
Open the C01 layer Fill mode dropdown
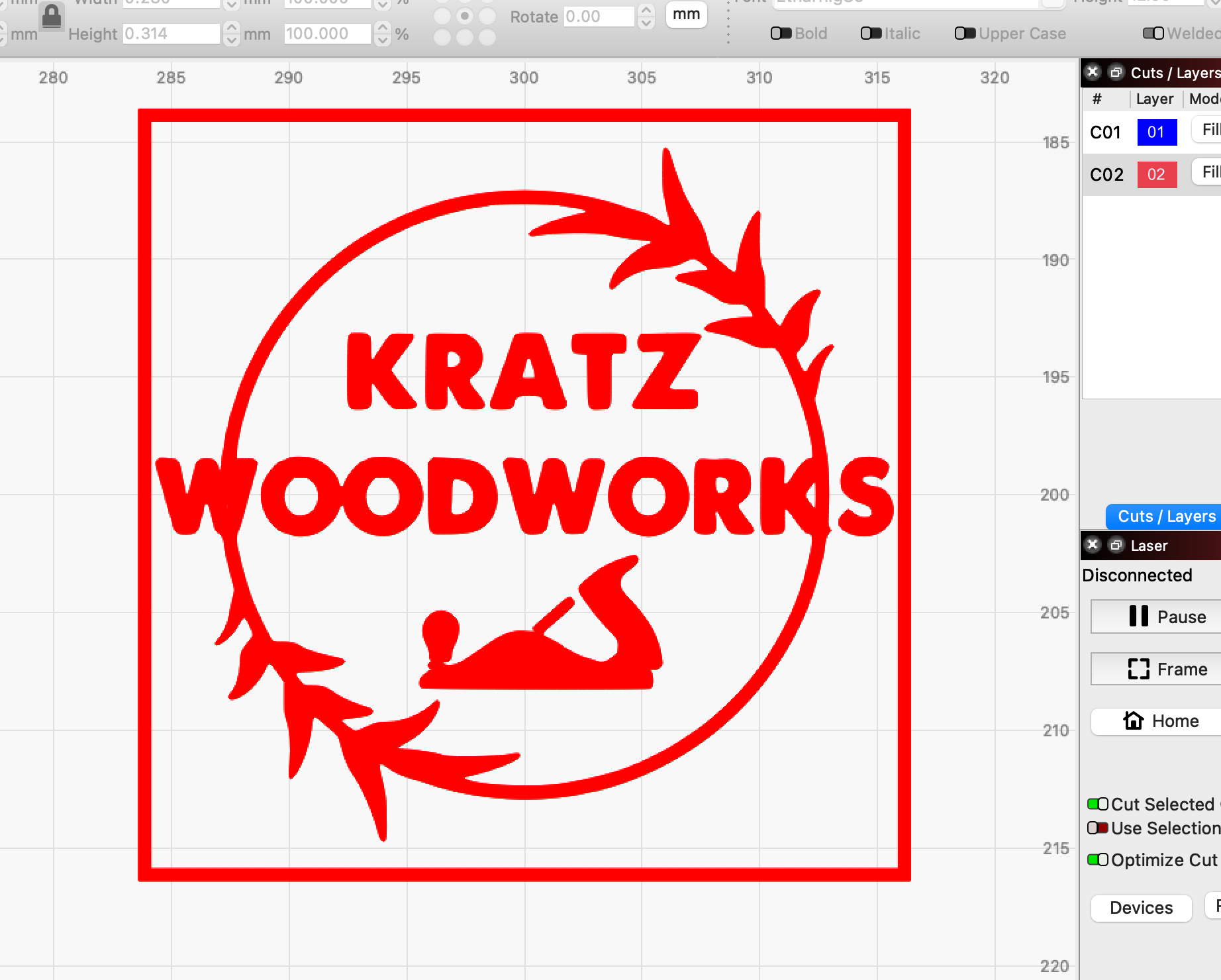coord(1206,130)
